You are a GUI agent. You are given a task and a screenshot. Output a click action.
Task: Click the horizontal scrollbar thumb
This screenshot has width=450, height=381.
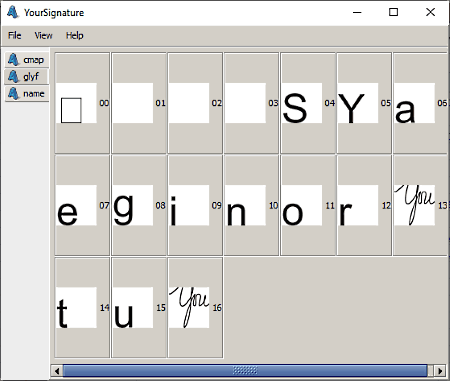point(245,371)
